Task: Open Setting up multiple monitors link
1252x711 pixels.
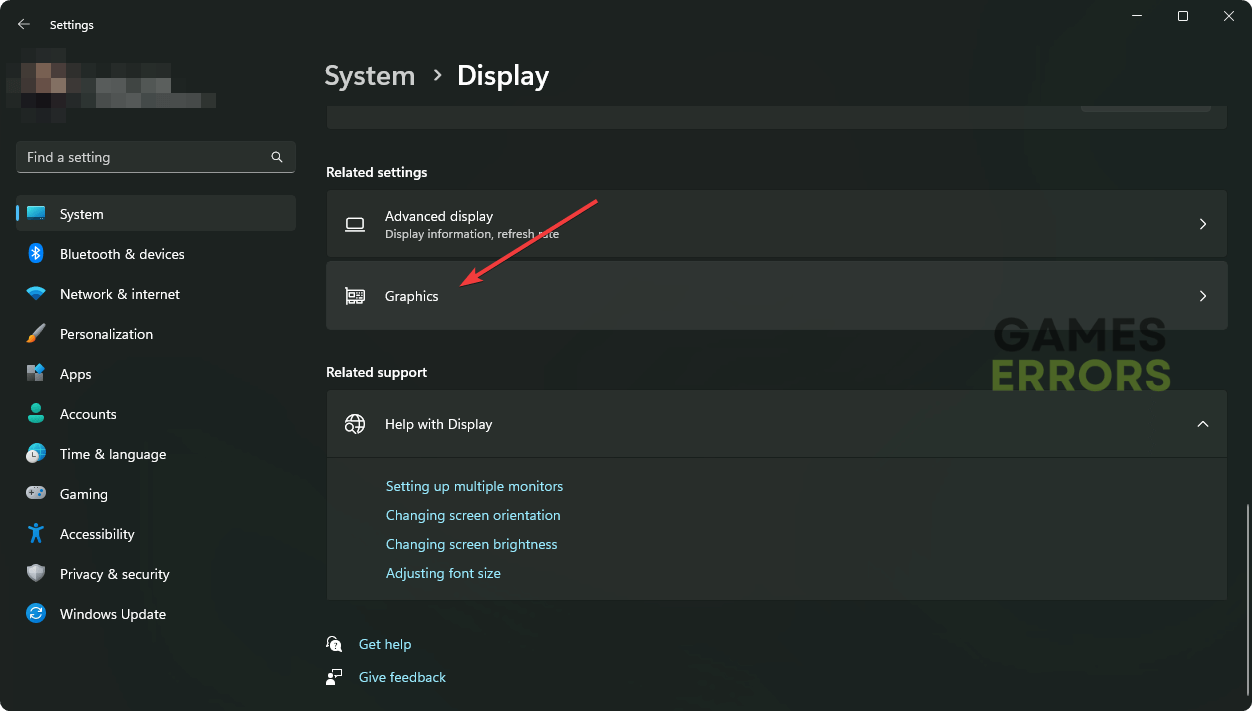Action: (474, 486)
